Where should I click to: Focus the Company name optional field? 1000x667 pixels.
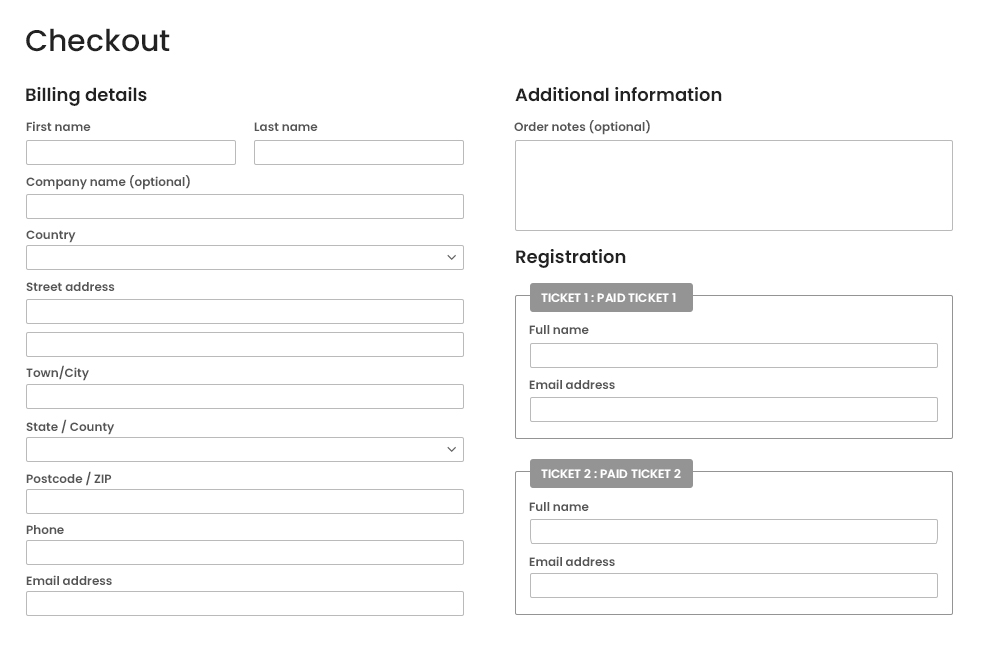coord(245,206)
